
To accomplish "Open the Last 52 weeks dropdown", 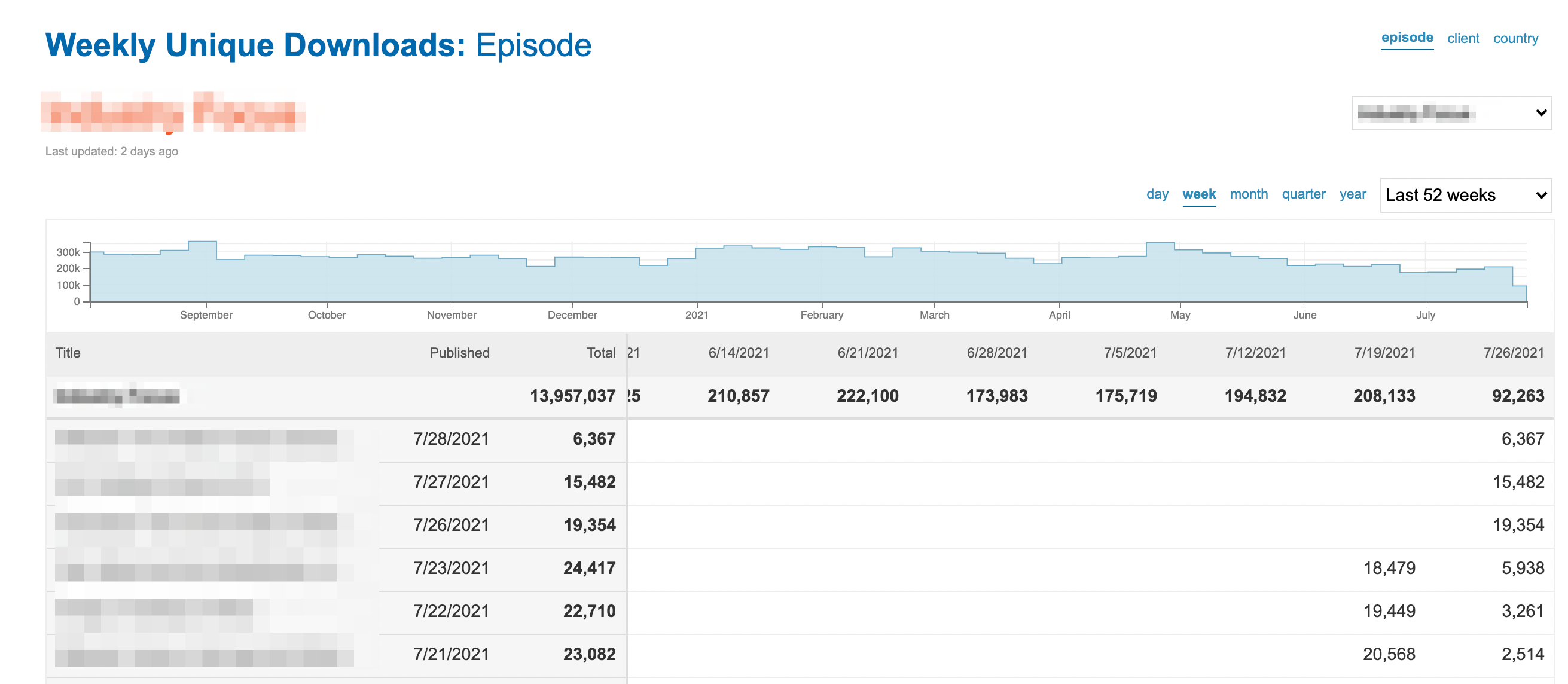I will point(1465,196).
